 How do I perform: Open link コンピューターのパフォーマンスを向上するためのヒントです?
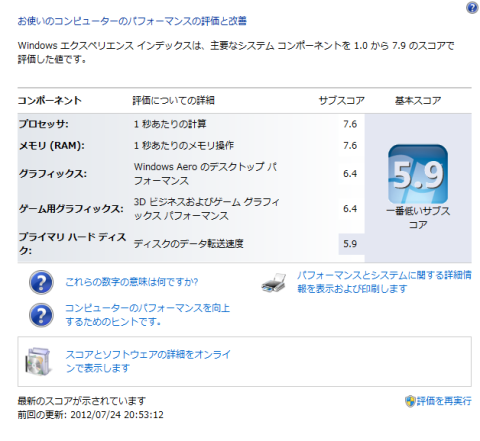pyautogui.click(x=147, y=315)
